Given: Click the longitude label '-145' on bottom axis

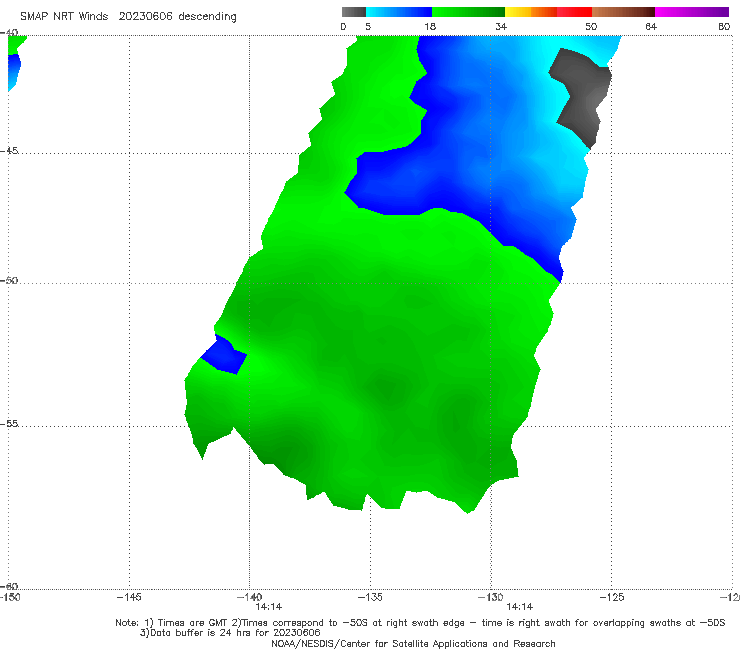Looking at the screenshot, I should [x=129, y=597].
